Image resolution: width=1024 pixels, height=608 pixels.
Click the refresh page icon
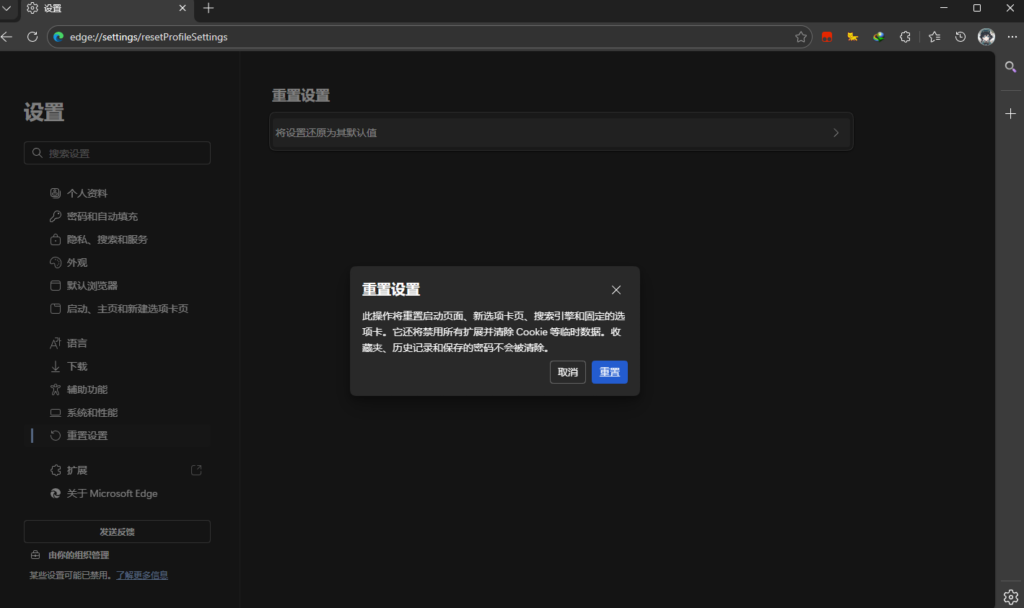(32, 36)
